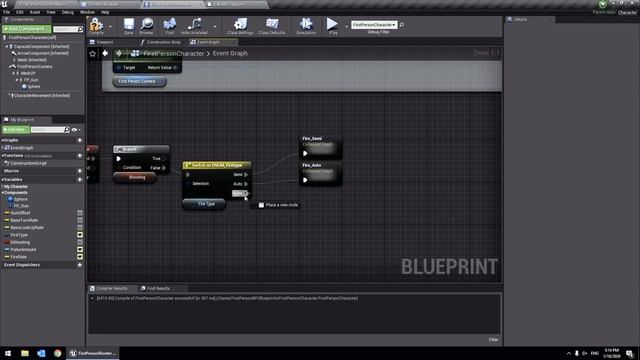The height and width of the screenshot is (360, 640).
Task: Open Class Settings
Action: pos(240,26)
